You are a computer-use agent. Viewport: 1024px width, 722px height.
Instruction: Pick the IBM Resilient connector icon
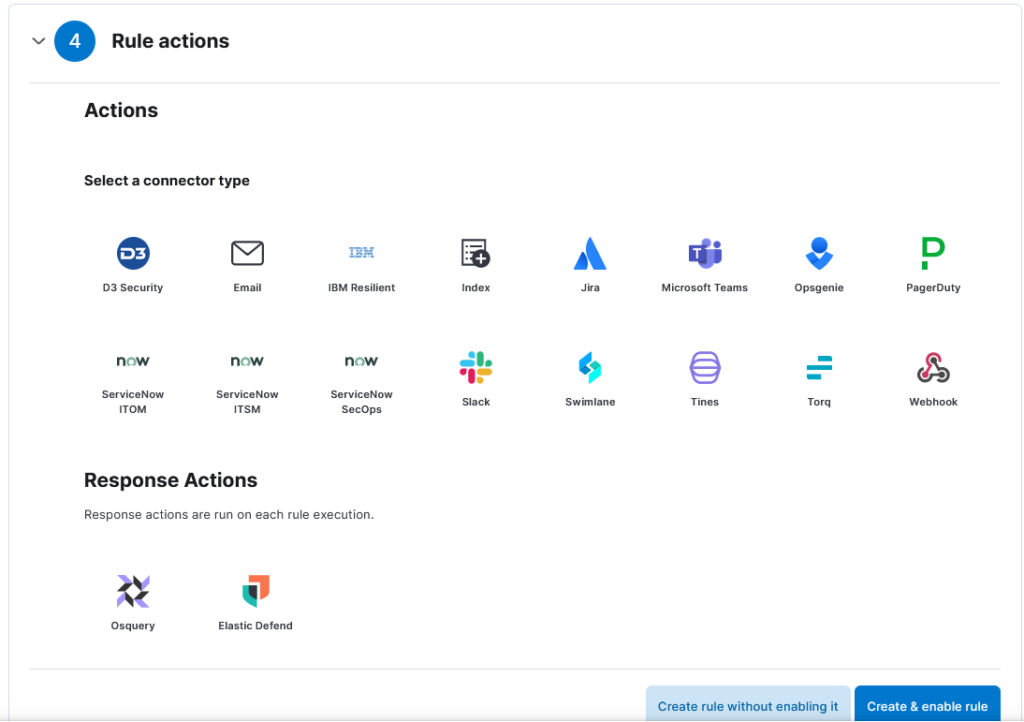coord(362,253)
